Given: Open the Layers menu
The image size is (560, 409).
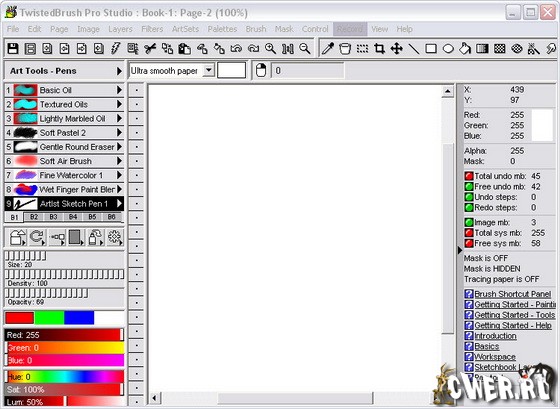Looking at the screenshot, I should (x=120, y=29).
